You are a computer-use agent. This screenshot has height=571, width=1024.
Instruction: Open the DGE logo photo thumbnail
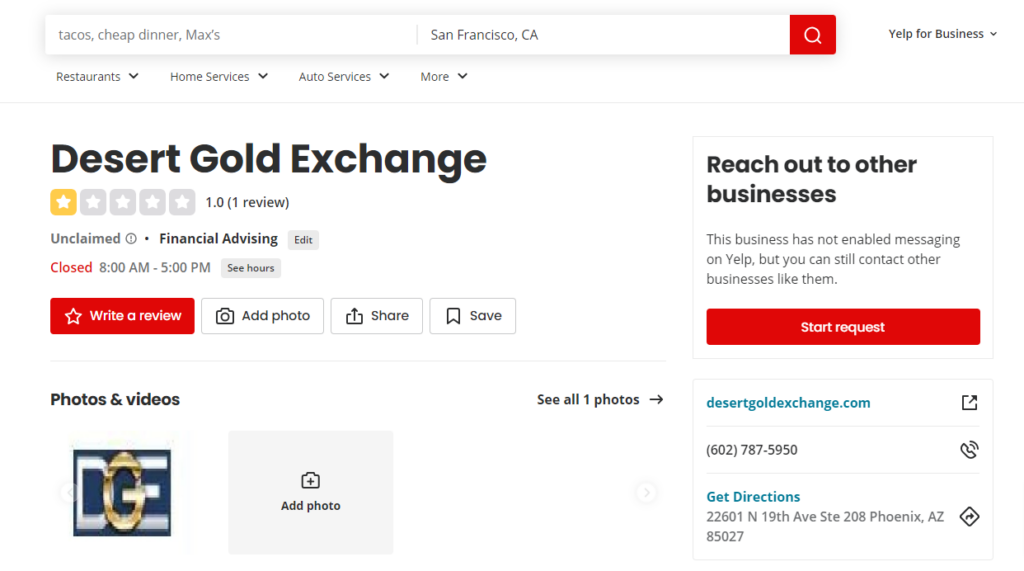(x=122, y=493)
